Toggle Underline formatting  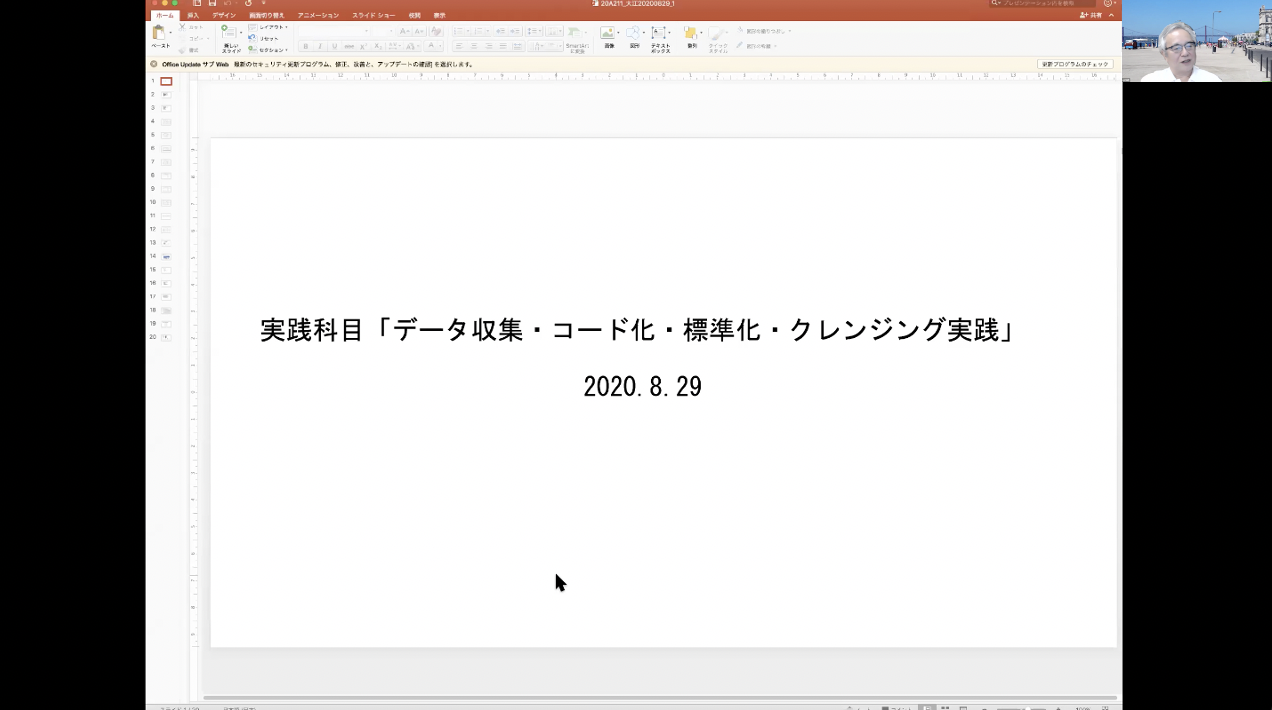(334, 46)
